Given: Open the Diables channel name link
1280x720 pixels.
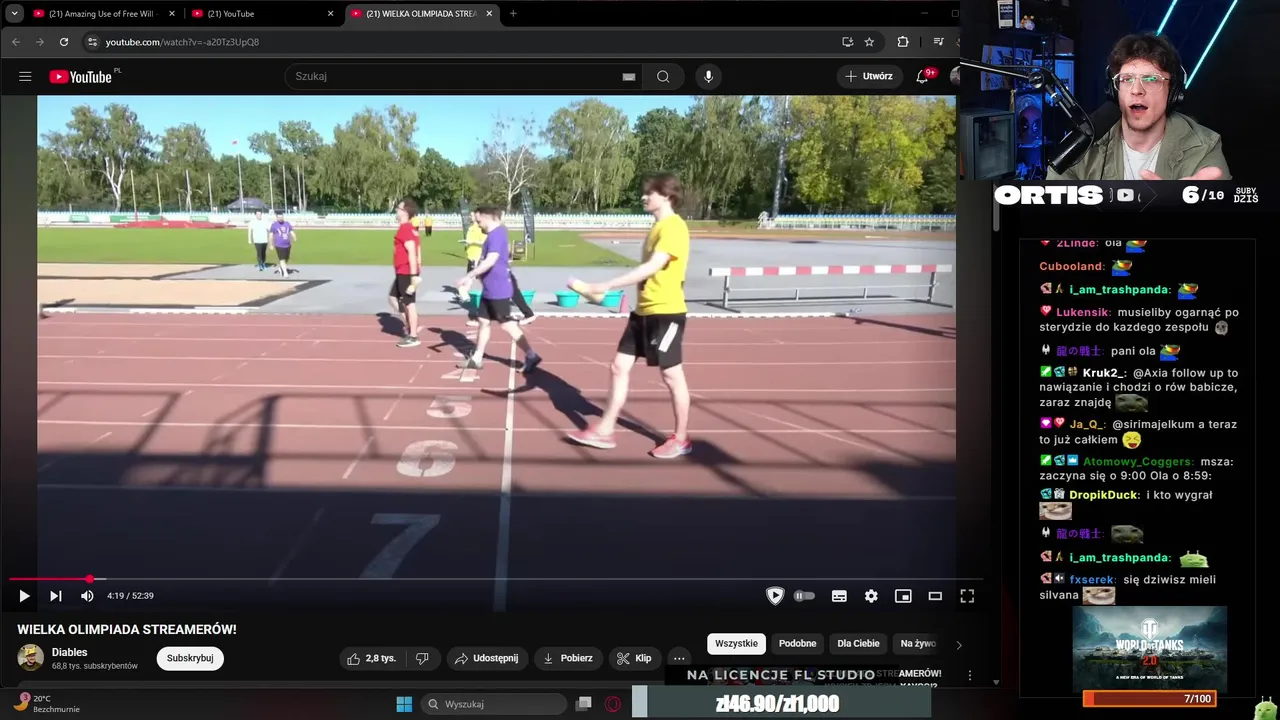Looking at the screenshot, I should click(69, 652).
